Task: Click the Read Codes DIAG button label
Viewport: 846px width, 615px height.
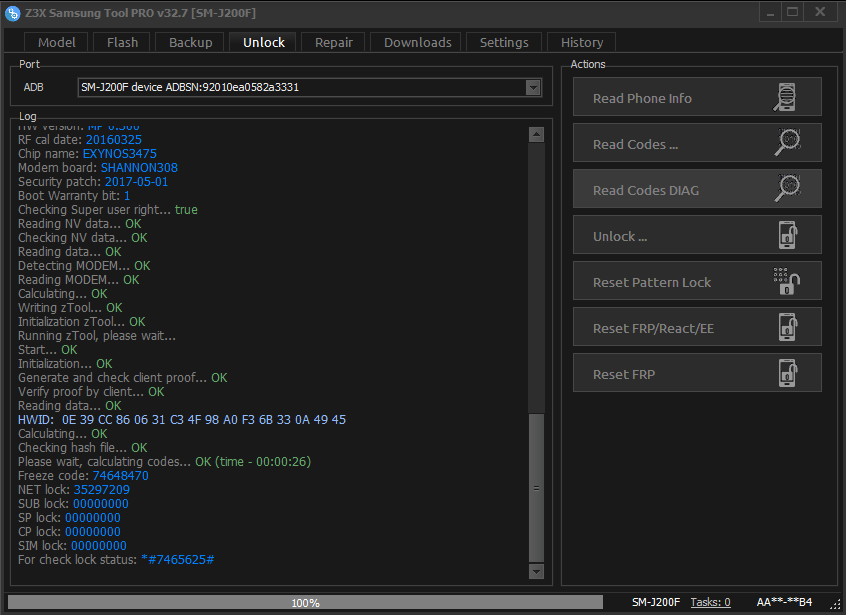Action: point(646,190)
